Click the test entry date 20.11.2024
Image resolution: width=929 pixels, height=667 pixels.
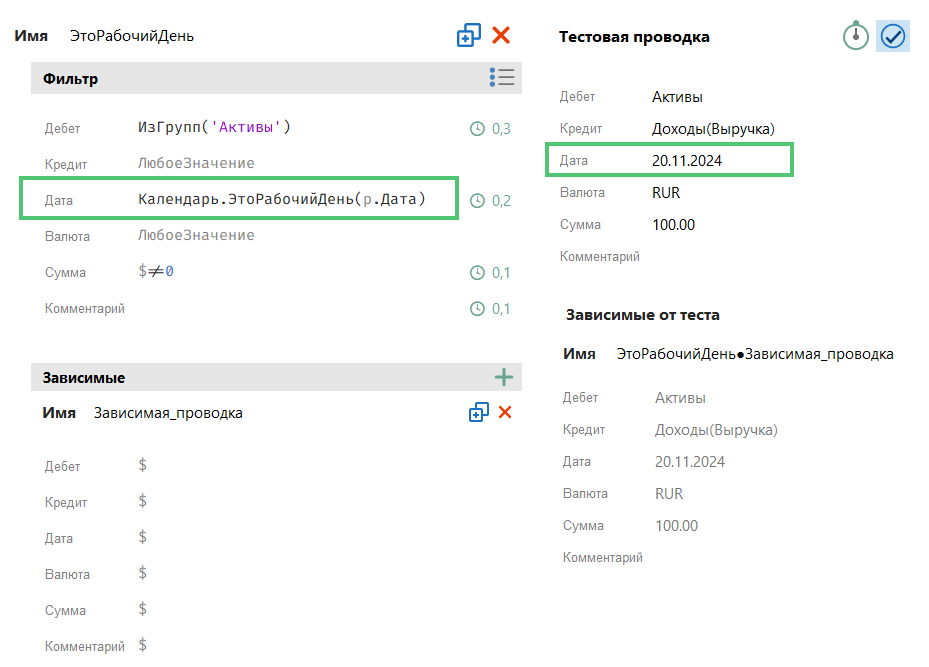tap(686, 160)
